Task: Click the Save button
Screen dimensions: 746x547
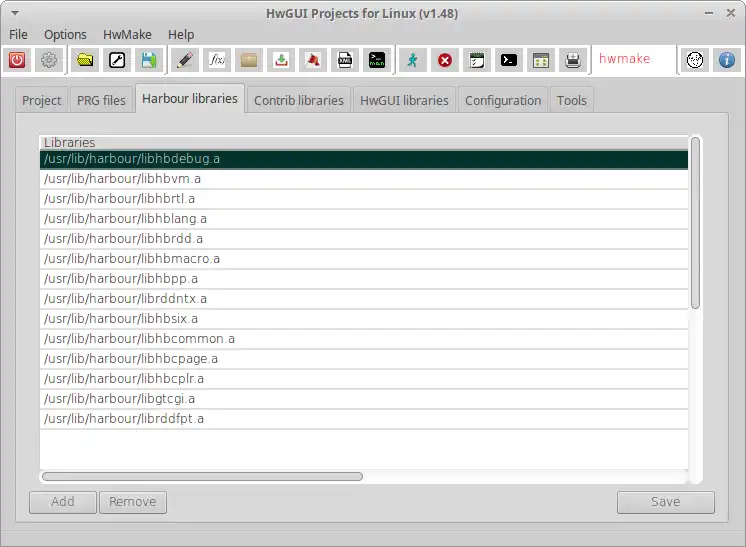Action: [x=666, y=502]
